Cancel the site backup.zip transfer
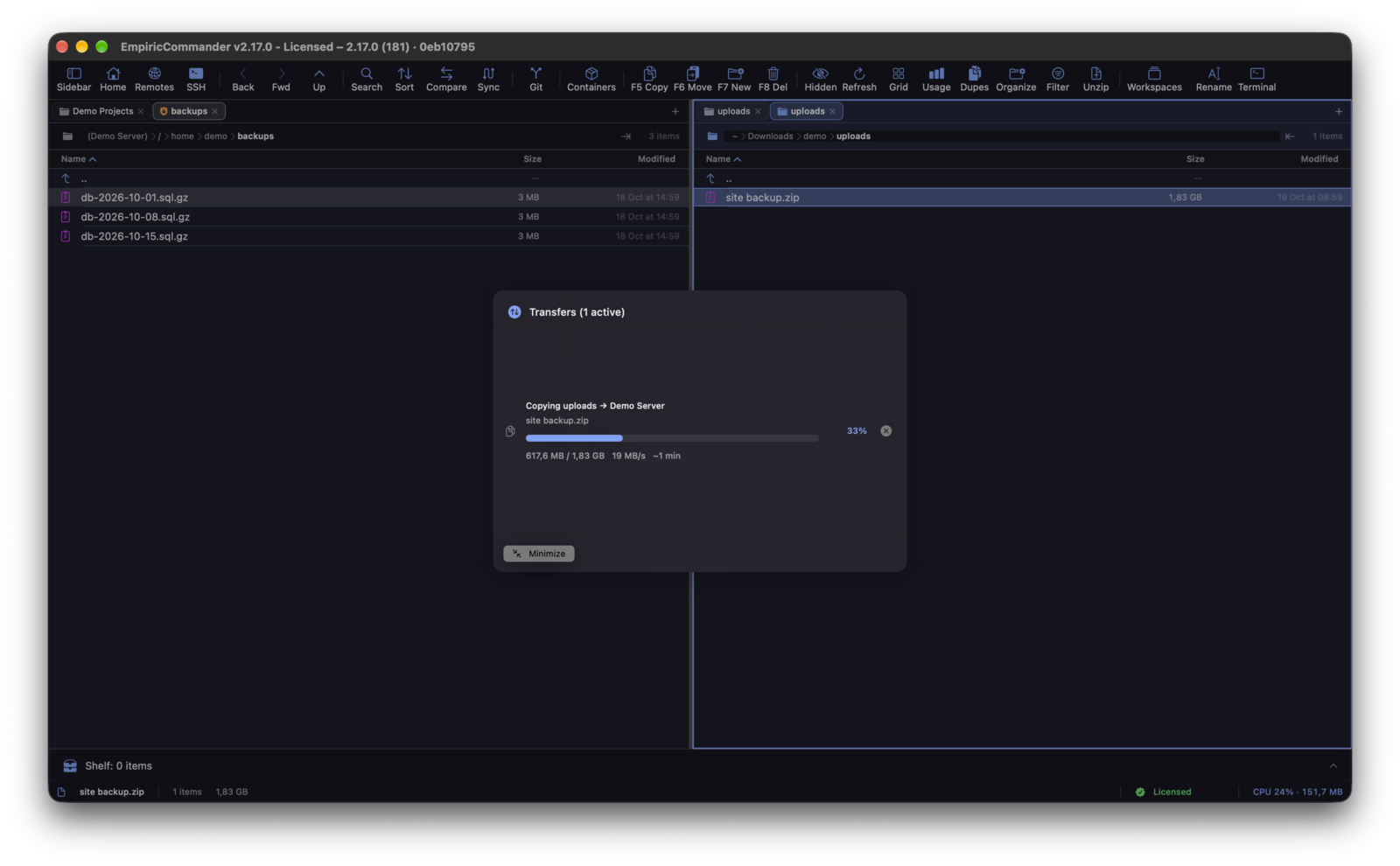 885,431
